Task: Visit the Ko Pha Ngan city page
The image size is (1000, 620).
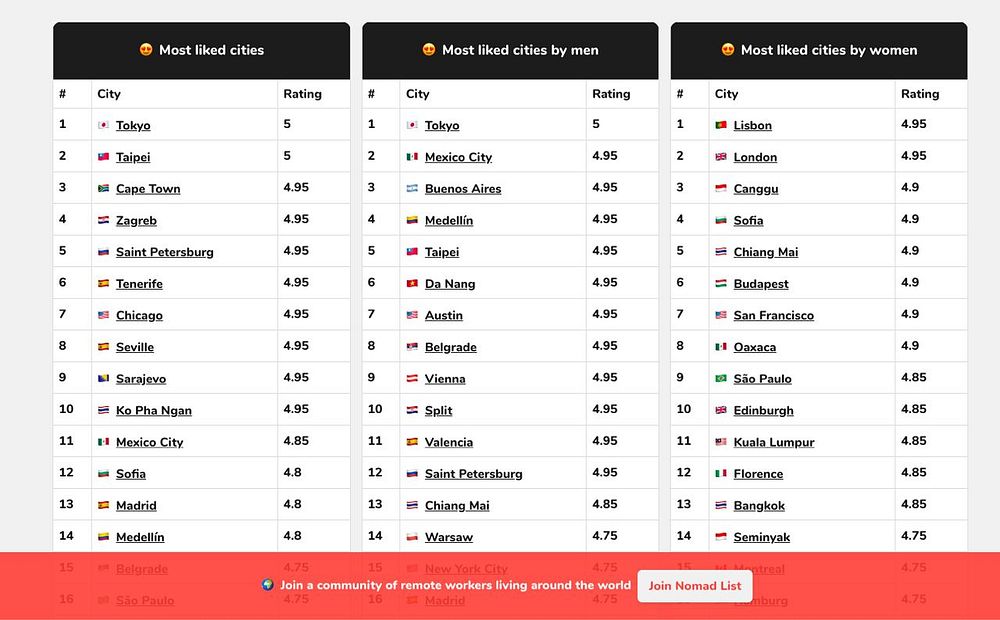Action: [x=154, y=410]
